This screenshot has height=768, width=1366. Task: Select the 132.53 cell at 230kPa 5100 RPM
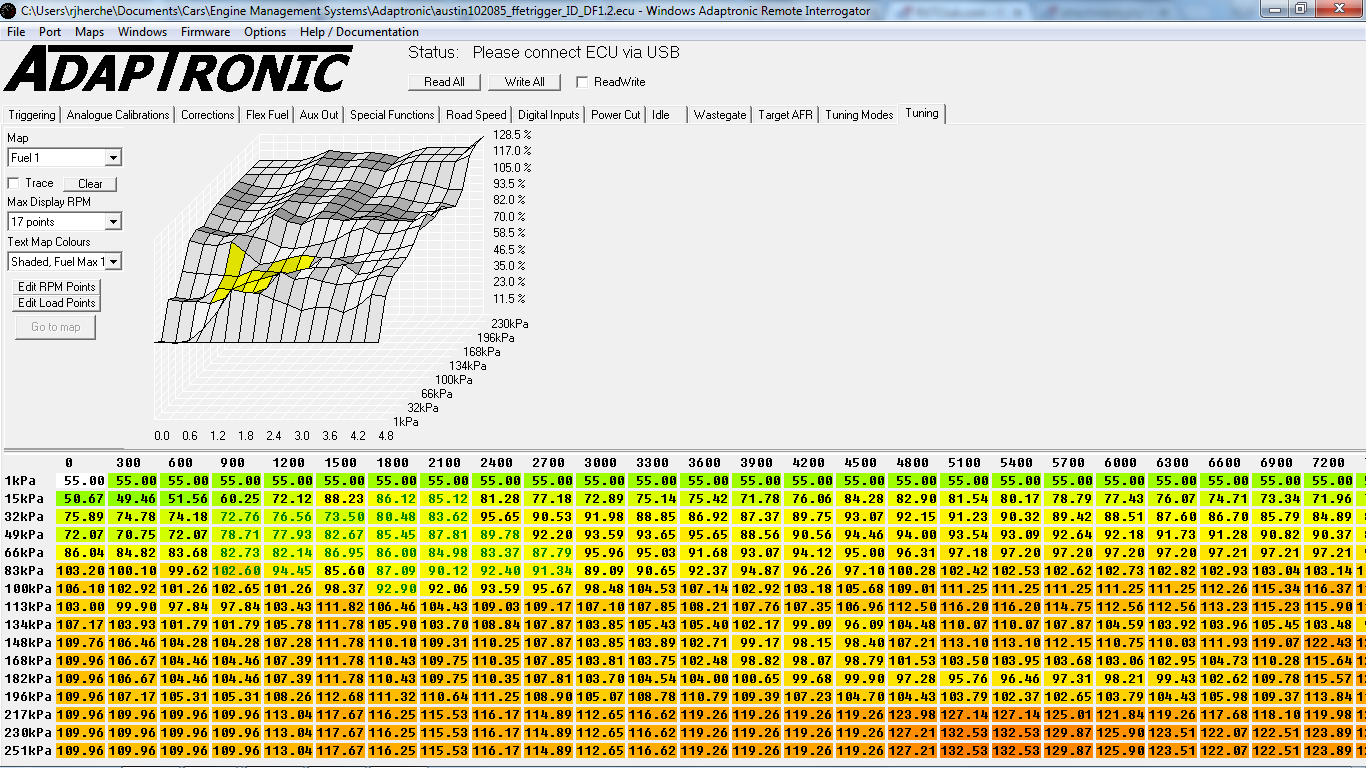pos(964,733)
